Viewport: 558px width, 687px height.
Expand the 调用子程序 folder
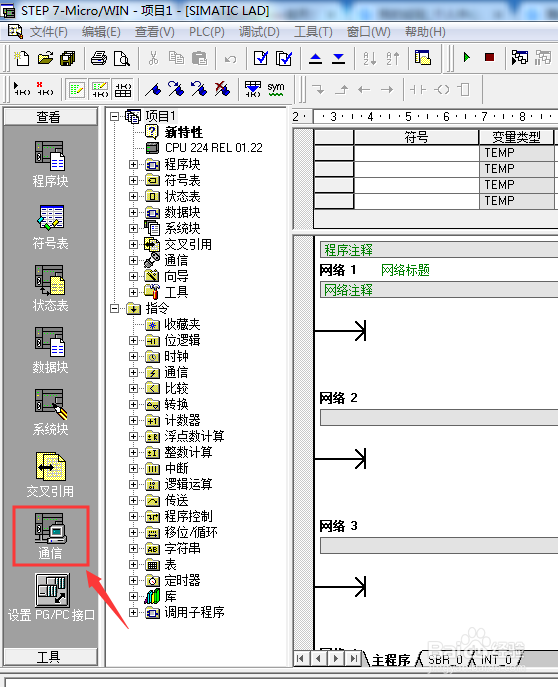coord(134,613)
